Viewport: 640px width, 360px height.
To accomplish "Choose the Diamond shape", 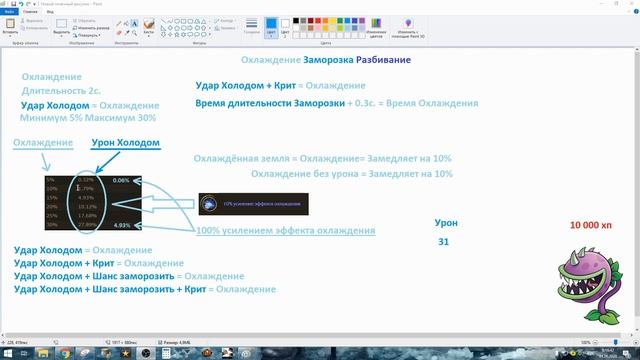I will [x=170, y=28].
